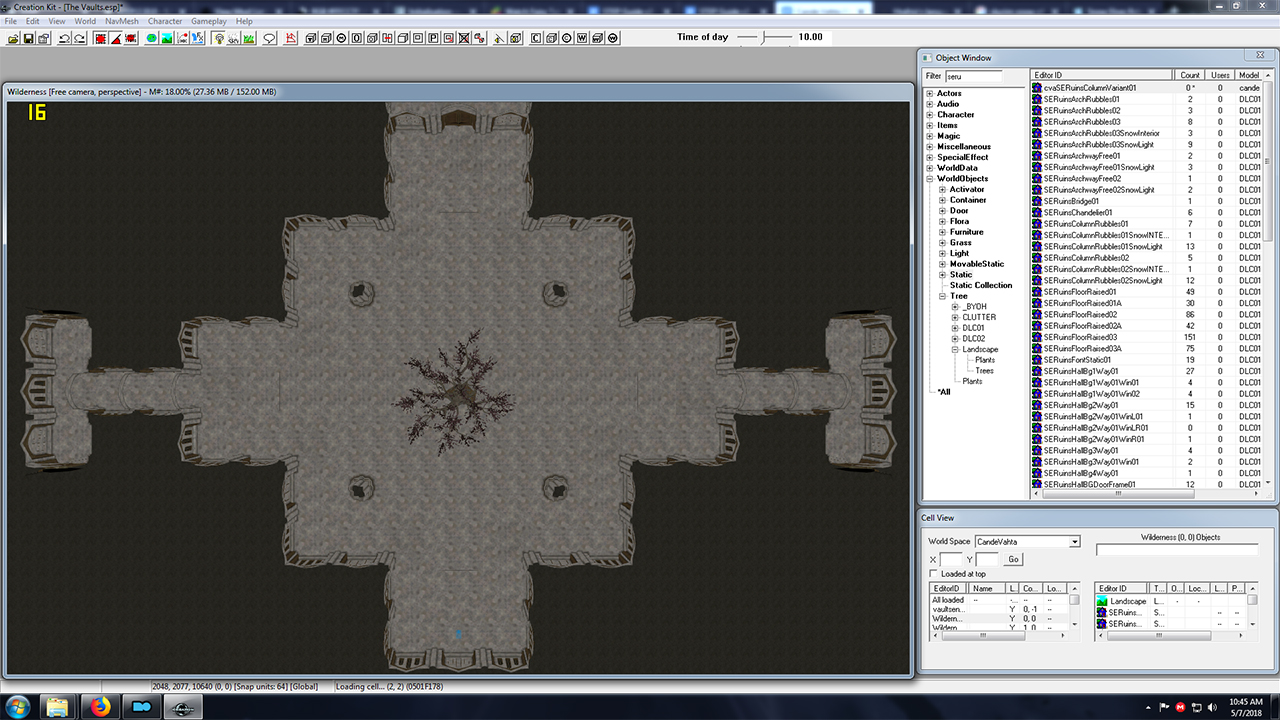Click the save plugin floppy icon
Viewport: 1280px width, 720px height.
coord(29,38)
